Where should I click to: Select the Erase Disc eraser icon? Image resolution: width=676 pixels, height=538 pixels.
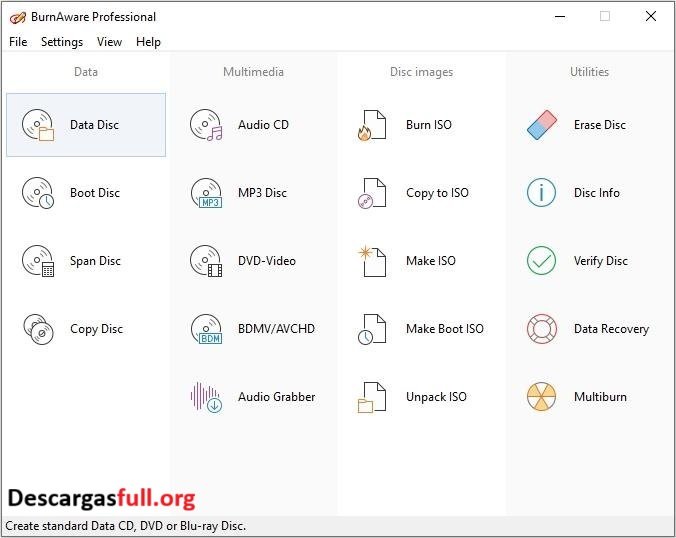pos(541,125)
